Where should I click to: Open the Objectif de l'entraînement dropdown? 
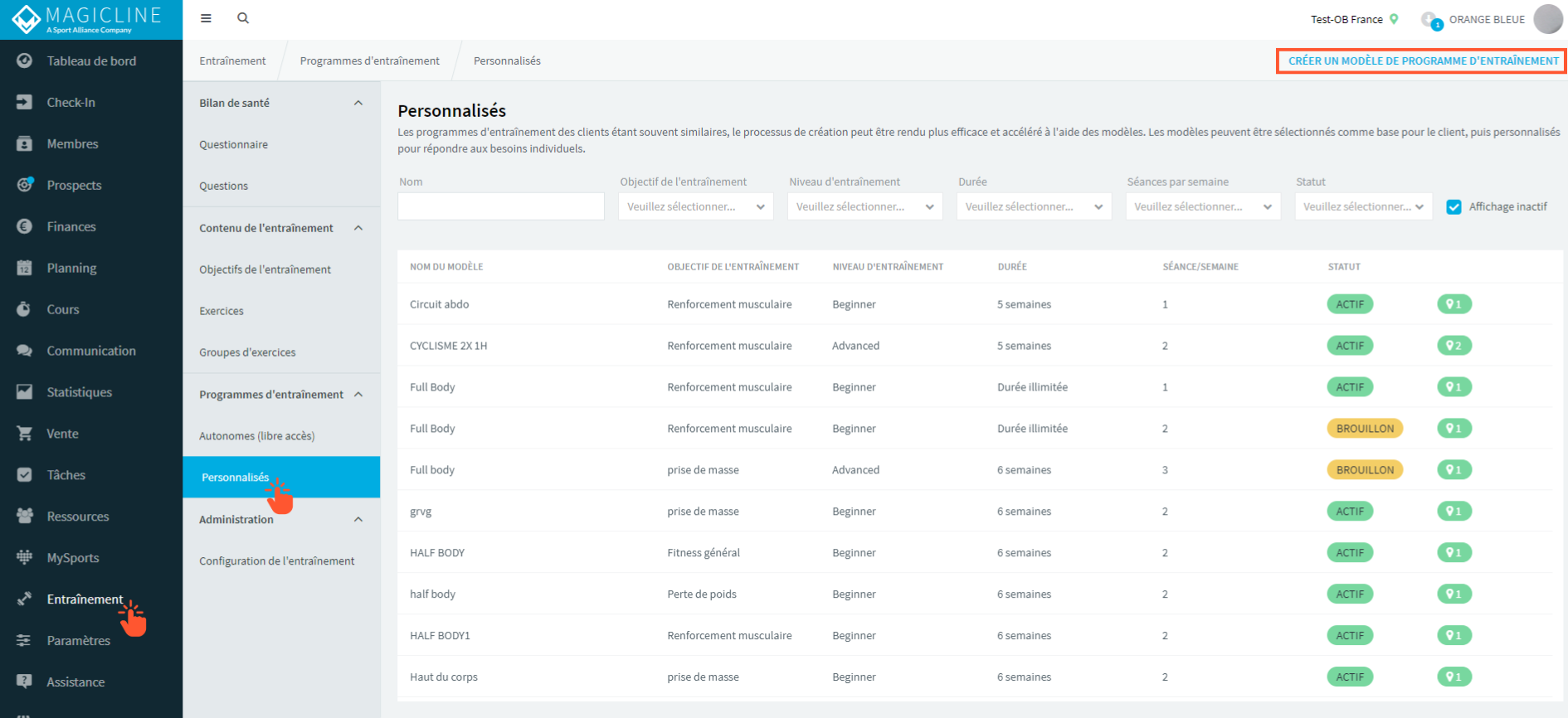click(x=695, y=206)
